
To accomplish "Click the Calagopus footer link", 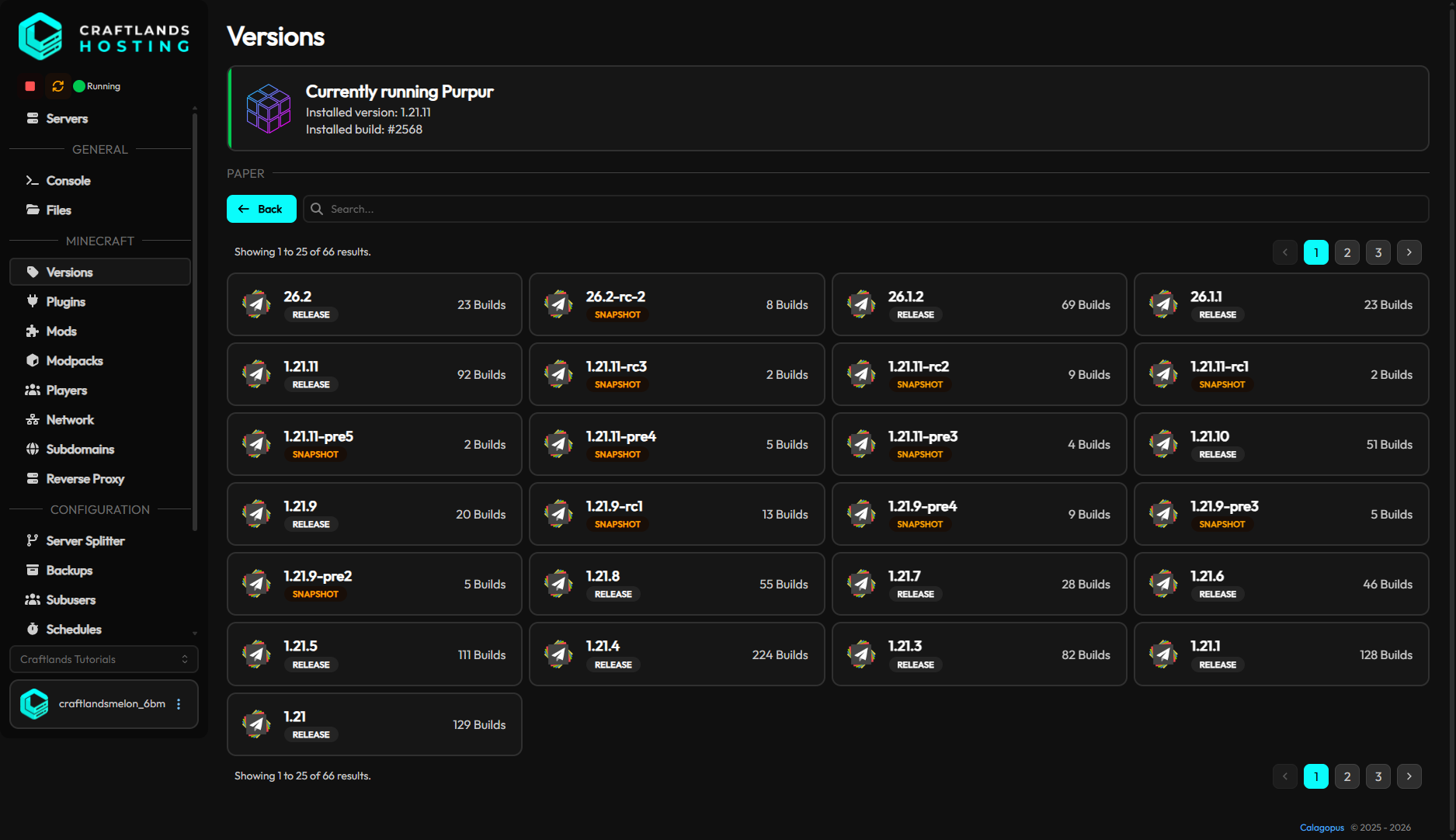I will tap(1322, 828).
